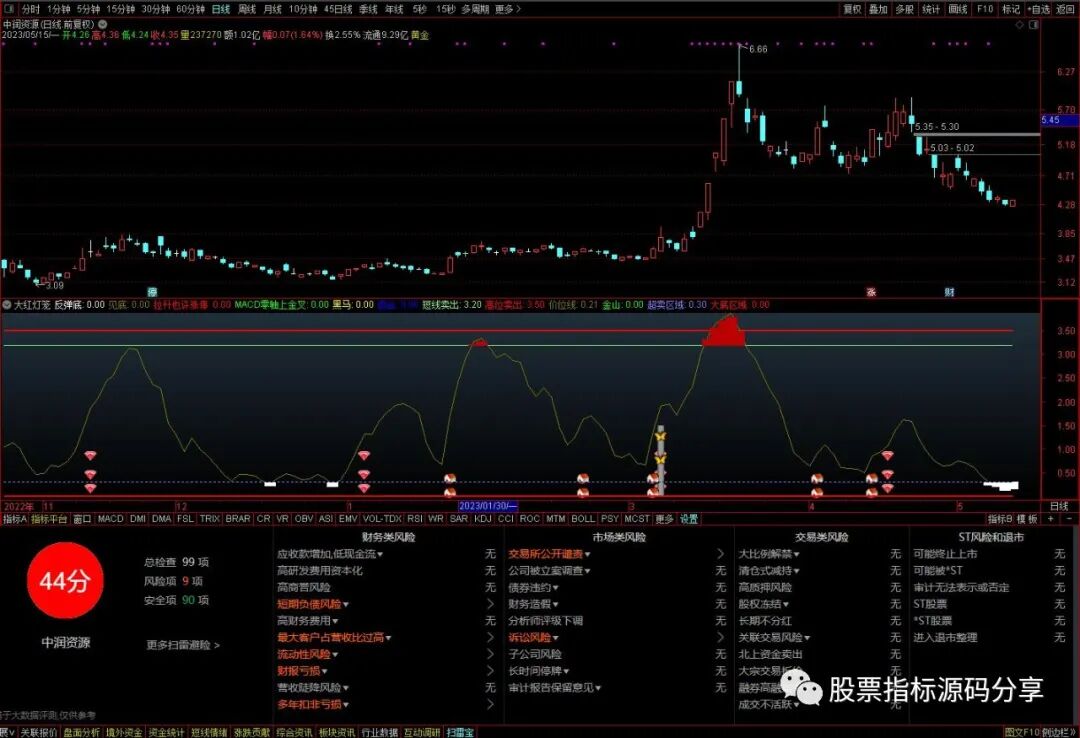1080x738 pixels.
Task: Switch to the 分时 period tab
Action: (31, 9)
